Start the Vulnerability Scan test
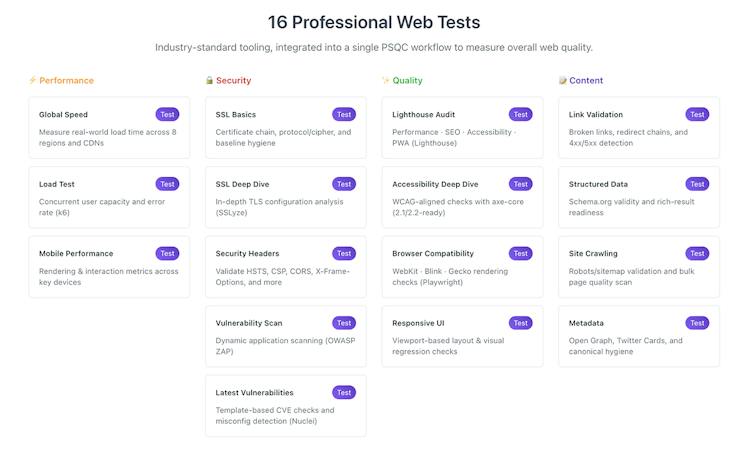The width and height of the screenshot is (750, 449). [344, 323]
